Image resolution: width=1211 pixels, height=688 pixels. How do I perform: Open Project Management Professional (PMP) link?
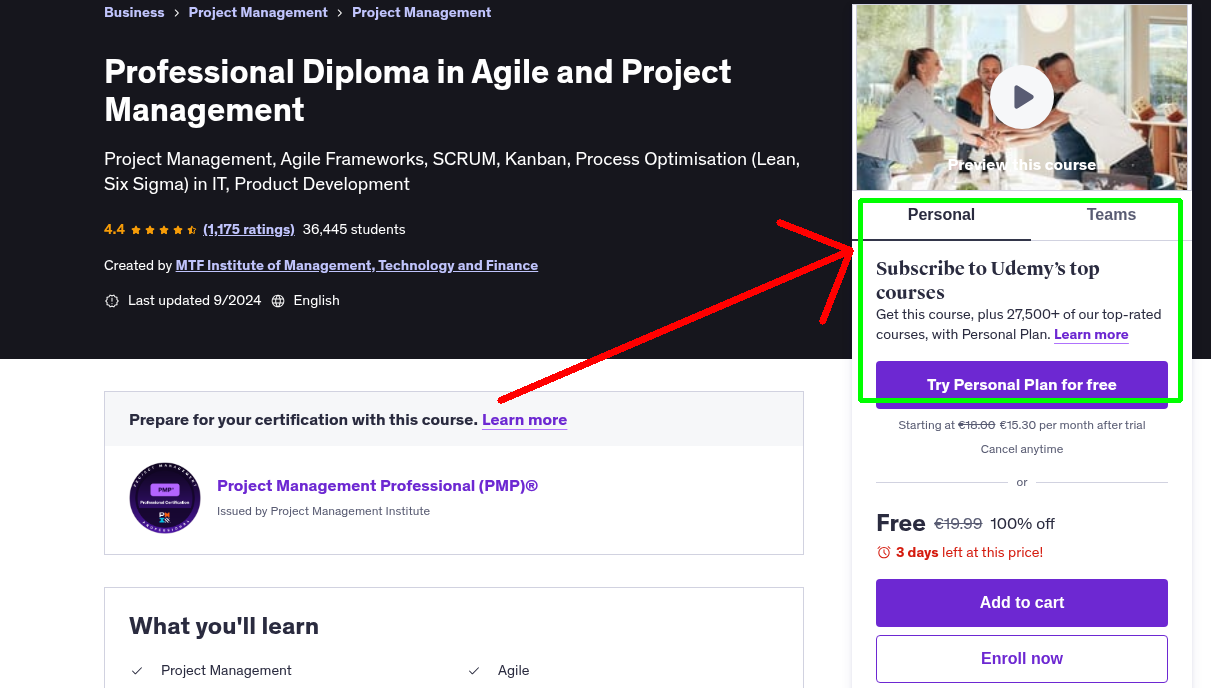(378, 486)
